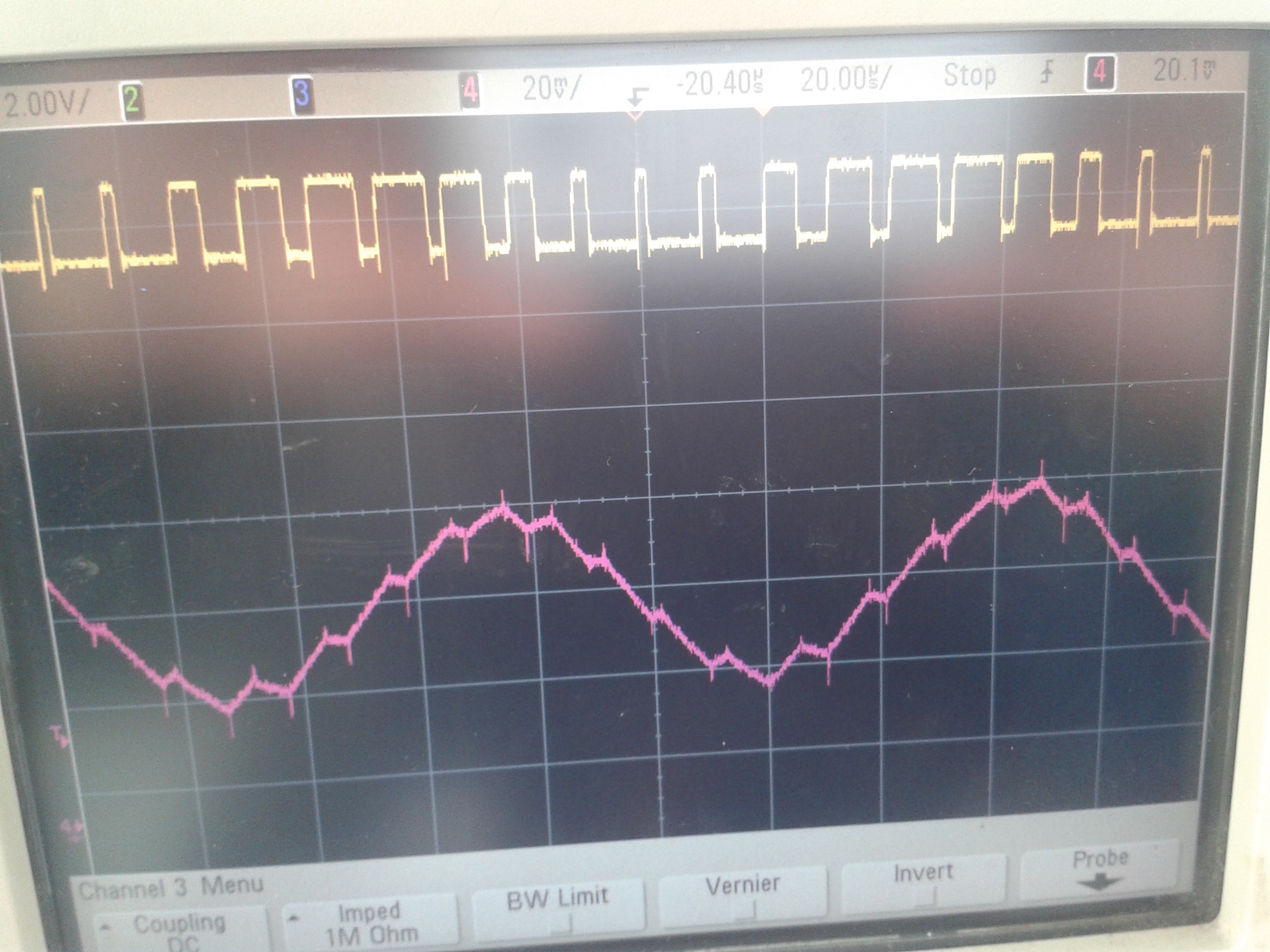Click the 20.1mV trigger level readout
This screenshot has width=1270, height=952.
(x=1185, y=70)
